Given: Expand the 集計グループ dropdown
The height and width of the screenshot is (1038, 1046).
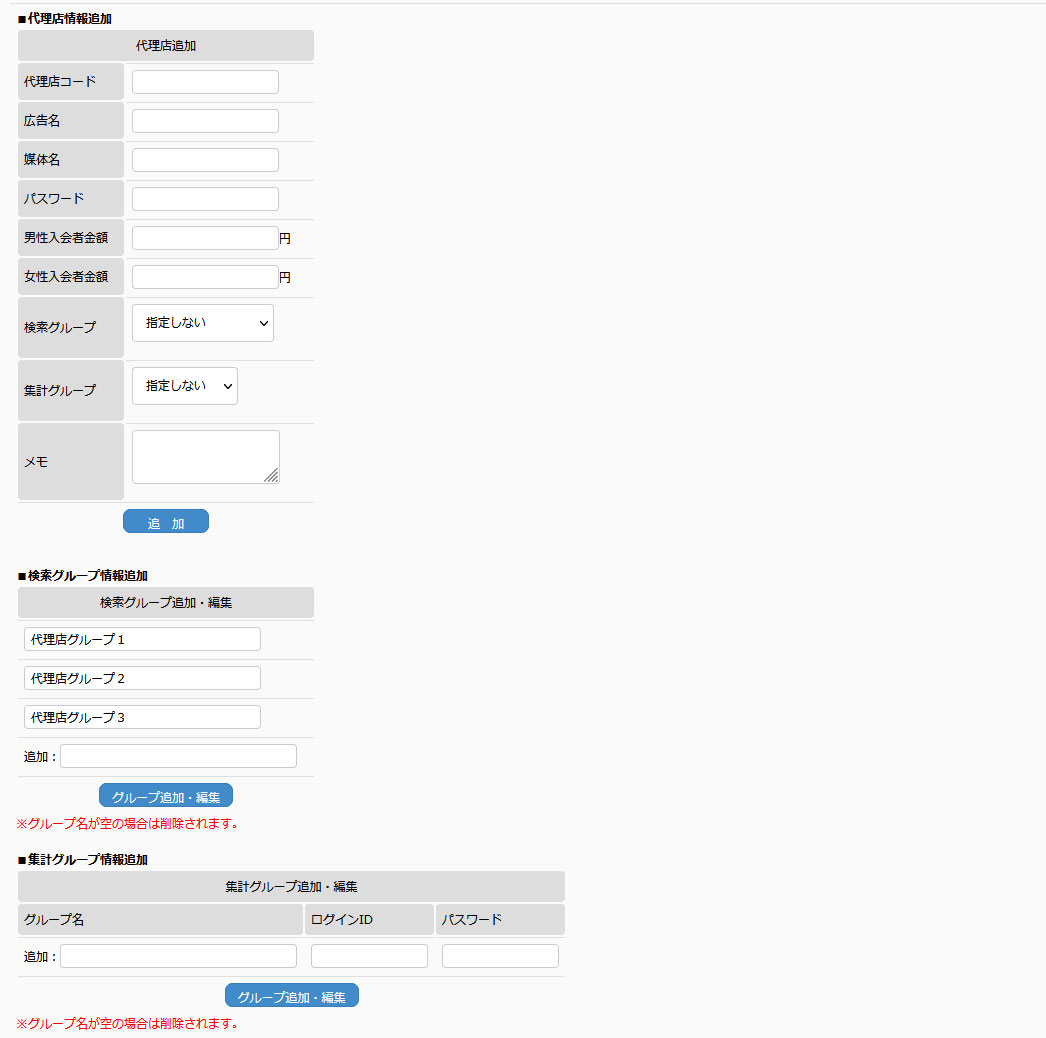Looking at the screenshot, I should click(184, 386).
